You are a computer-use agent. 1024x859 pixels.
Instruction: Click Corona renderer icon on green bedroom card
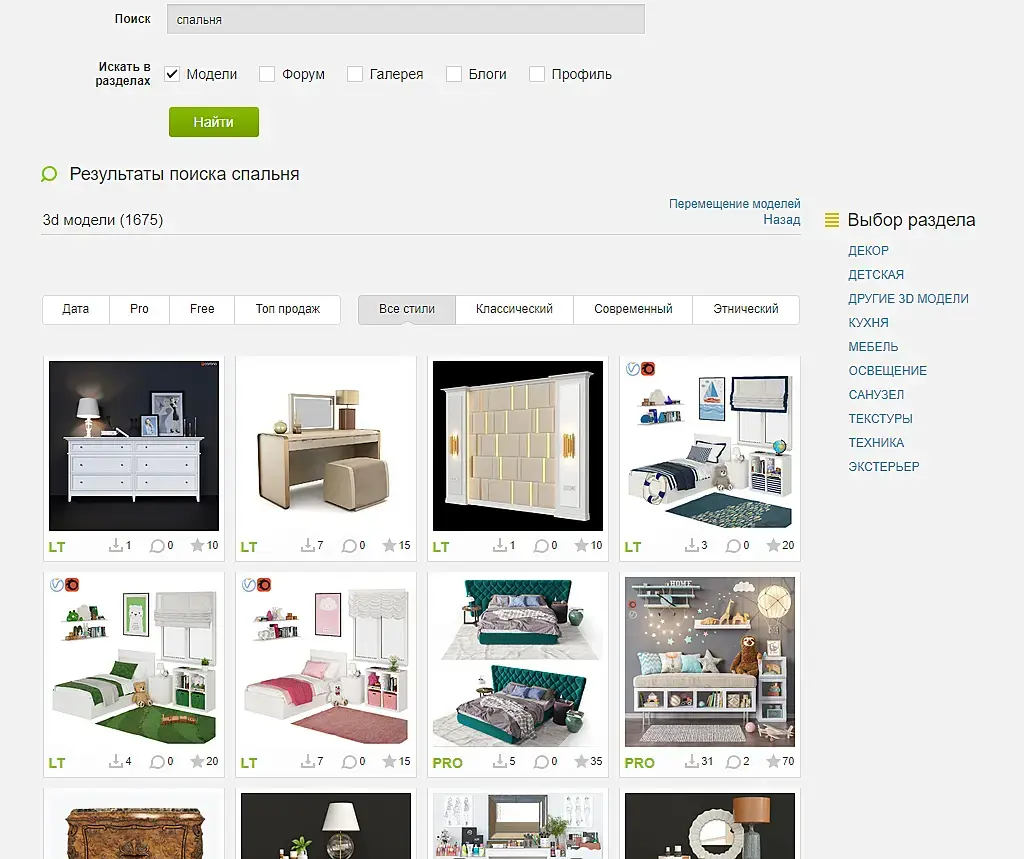72,585
